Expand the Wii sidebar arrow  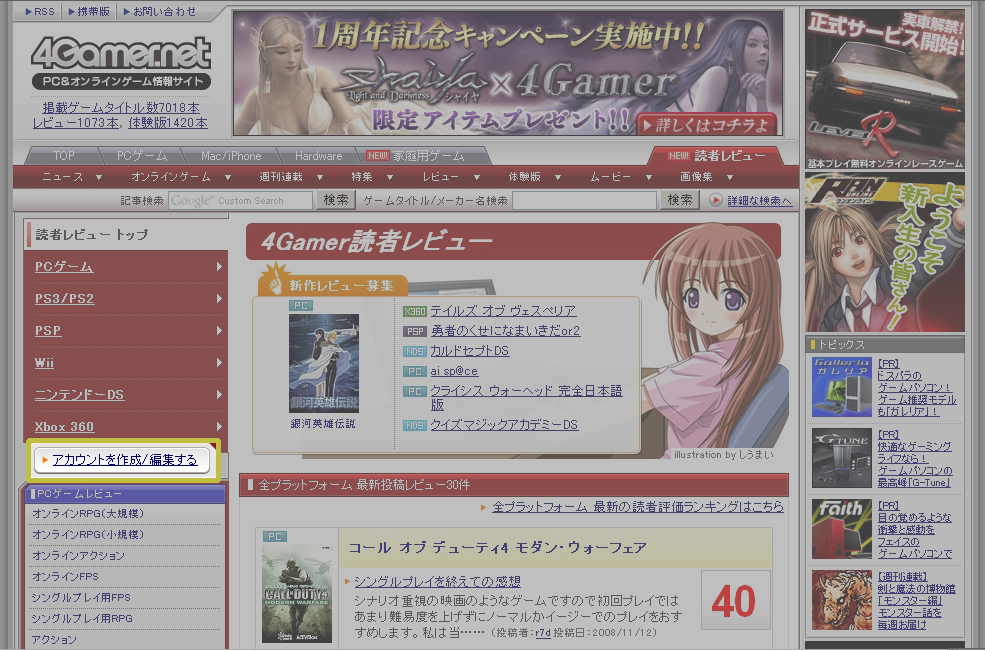pyautogui.click(x=219, y=362)
